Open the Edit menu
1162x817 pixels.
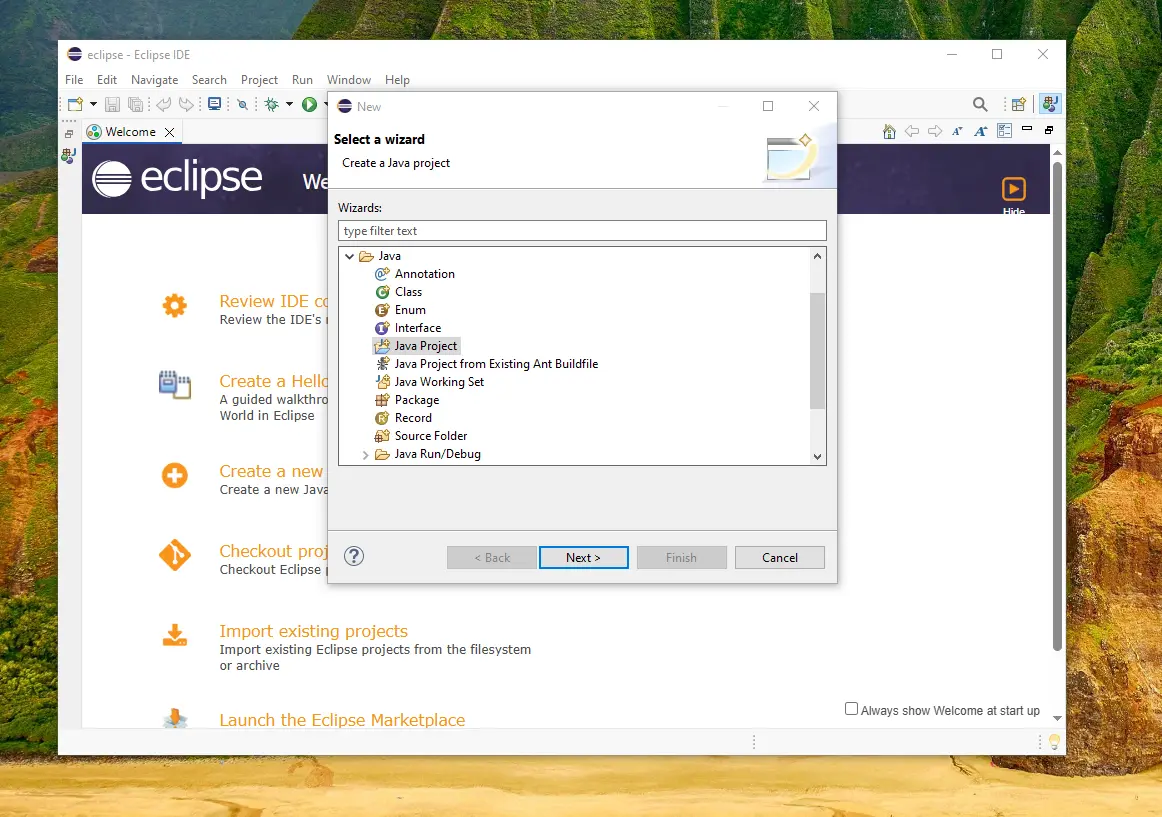point(107,80)
